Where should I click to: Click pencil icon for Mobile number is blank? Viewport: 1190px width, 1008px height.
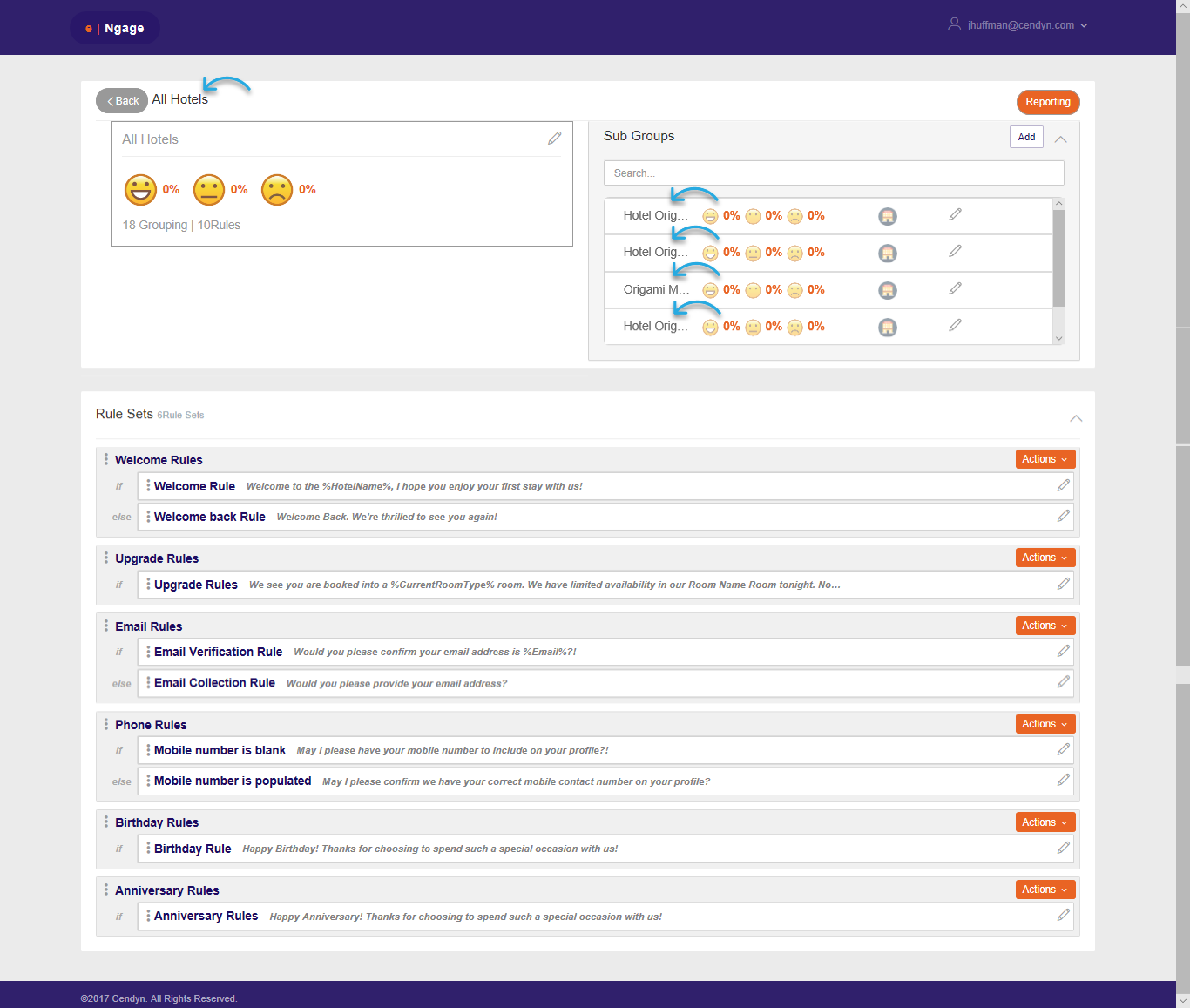point(1063,749)
